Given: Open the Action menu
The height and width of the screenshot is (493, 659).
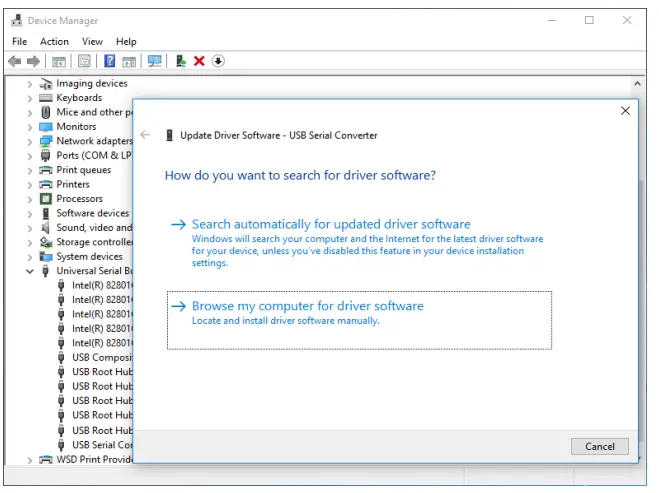Looking at the screenshot, I should (x=54, y=42).
